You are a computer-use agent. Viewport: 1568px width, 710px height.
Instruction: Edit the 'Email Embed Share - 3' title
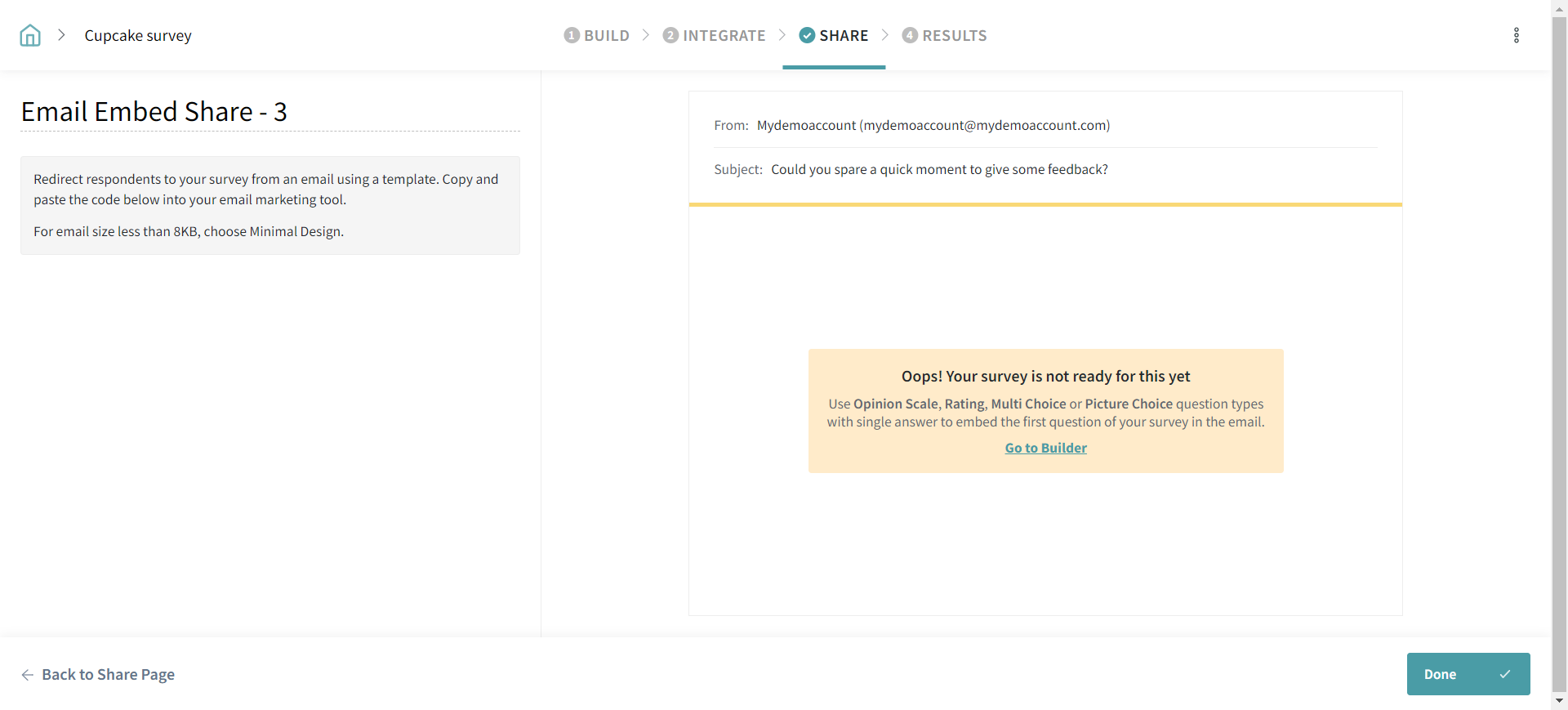pyautogui.click(x=154, y=112)
